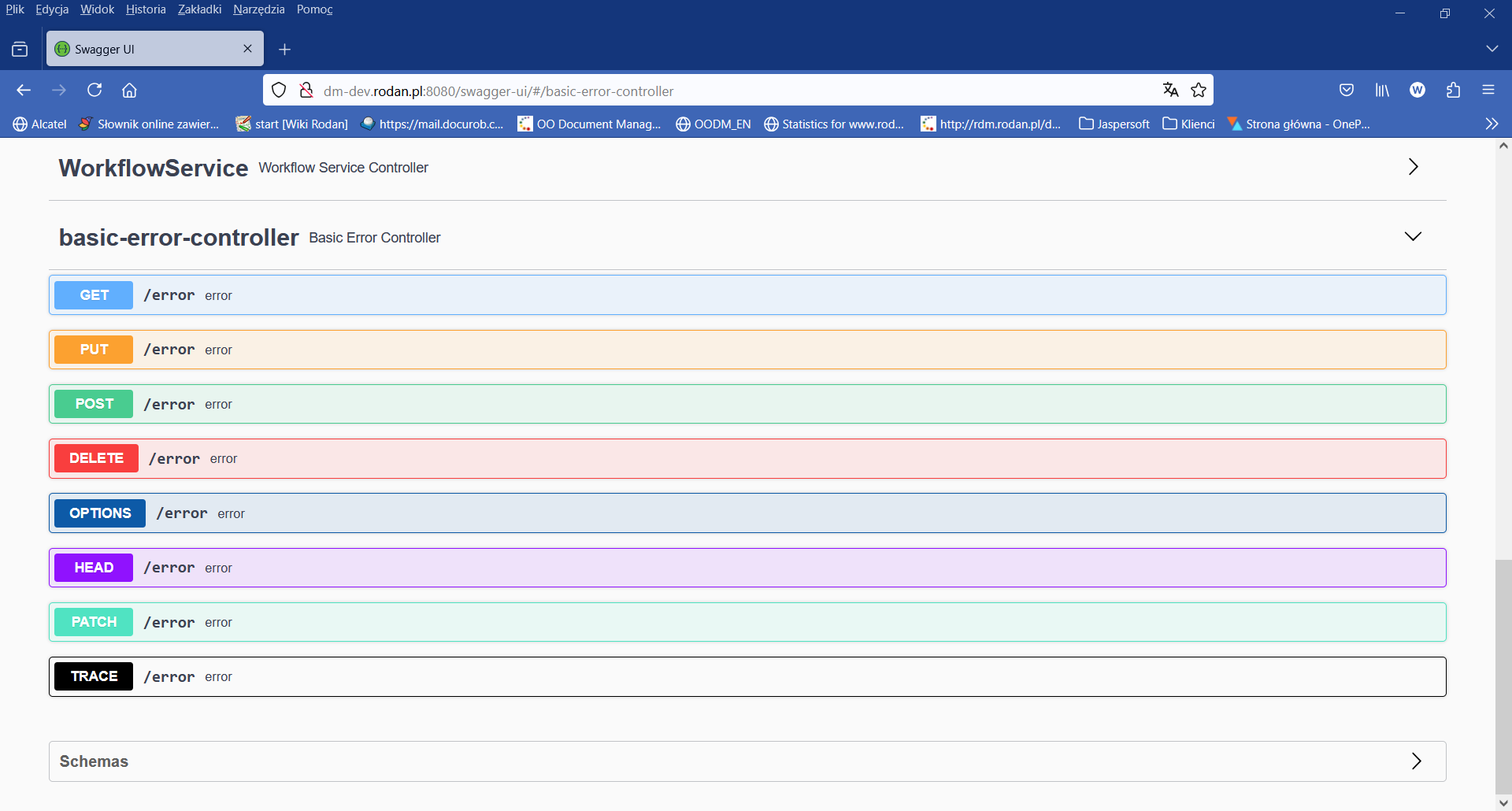Open the Firefox library sidebar icon

[1382, 90]
